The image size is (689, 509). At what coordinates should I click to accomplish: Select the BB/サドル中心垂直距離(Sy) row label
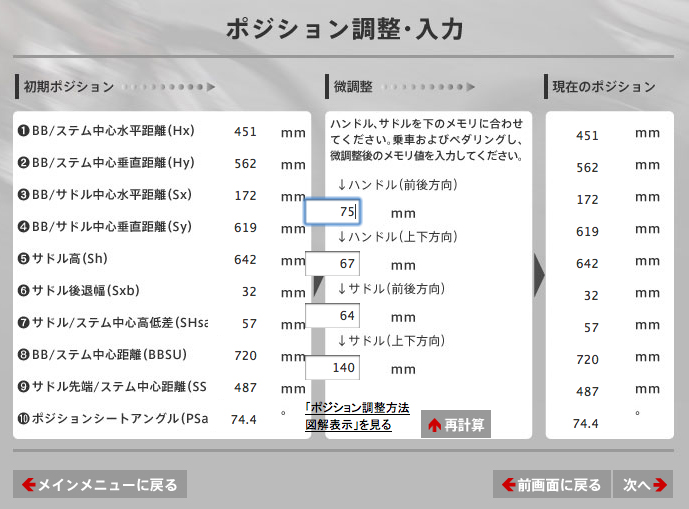coord(105,227)
